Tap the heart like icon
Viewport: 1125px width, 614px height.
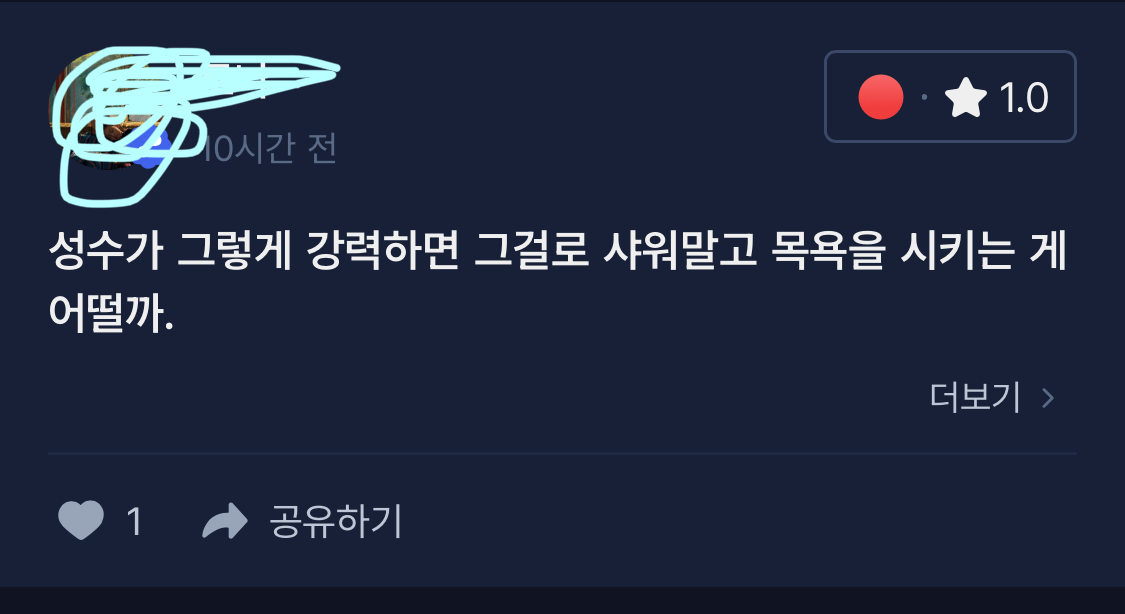pos(80,521)
